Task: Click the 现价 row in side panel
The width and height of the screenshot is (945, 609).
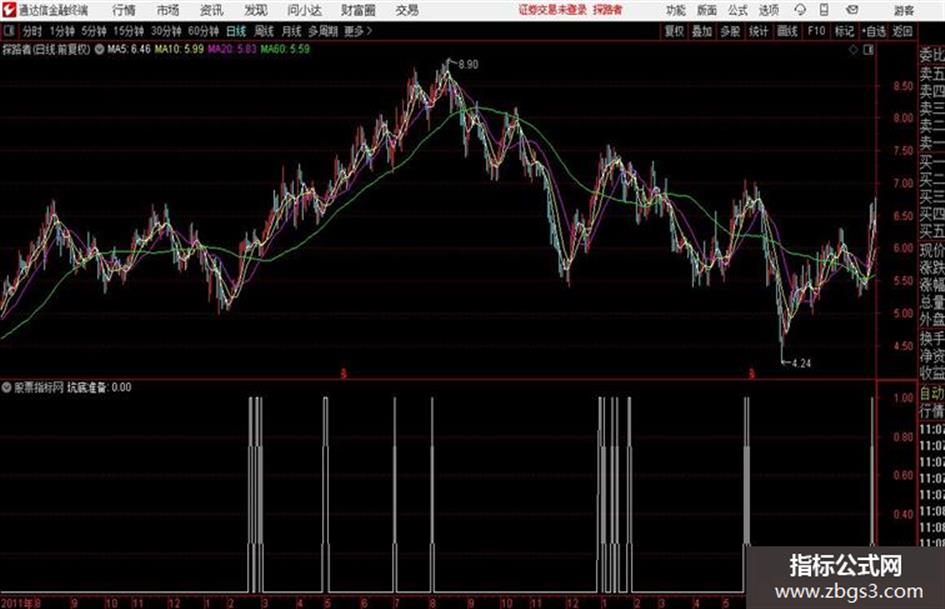Action: point(932,250)
